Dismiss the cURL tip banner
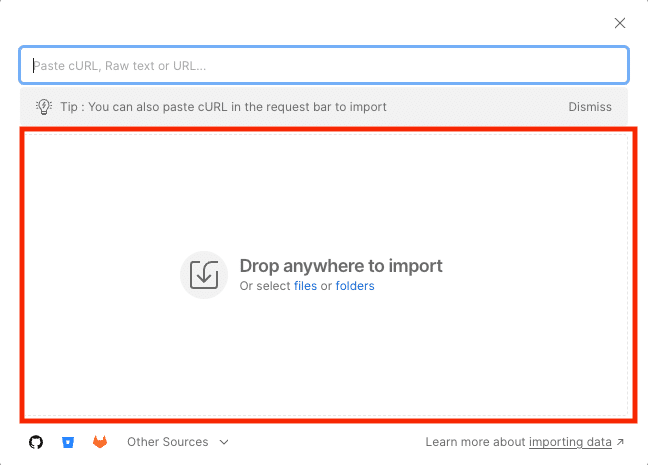648x465 pixels. coord(590,107)
